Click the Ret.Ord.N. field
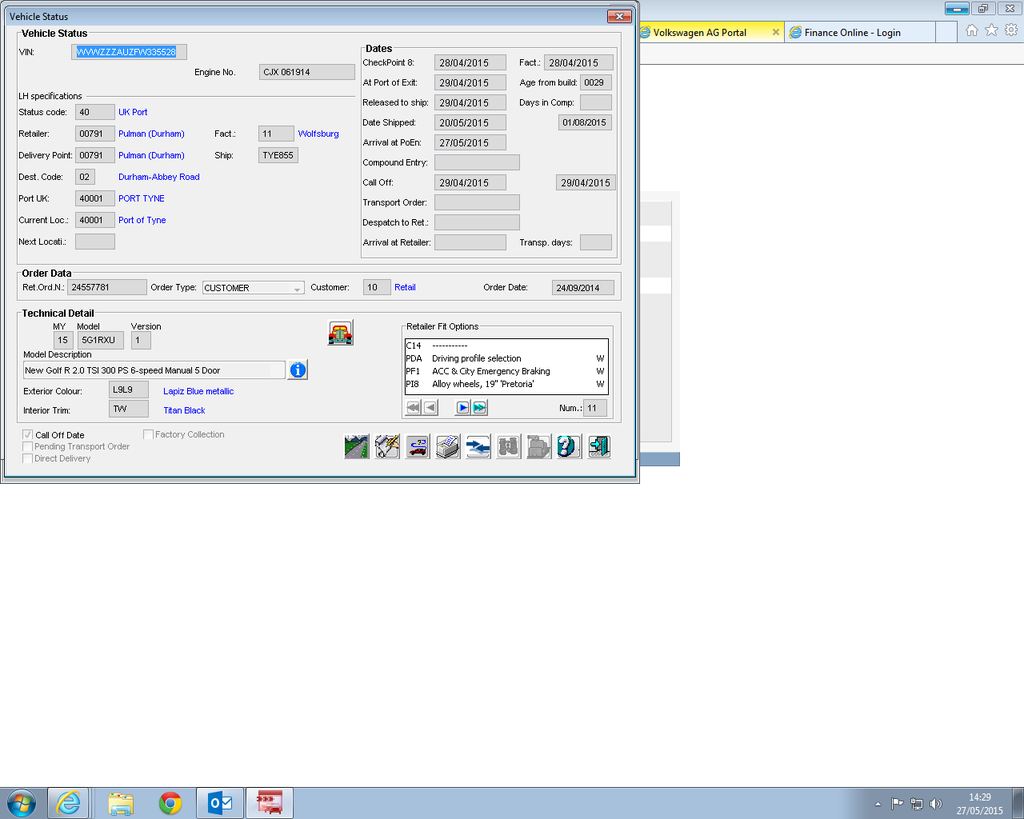This screenshot has width=1024, height=819. (x=107, y=287)
